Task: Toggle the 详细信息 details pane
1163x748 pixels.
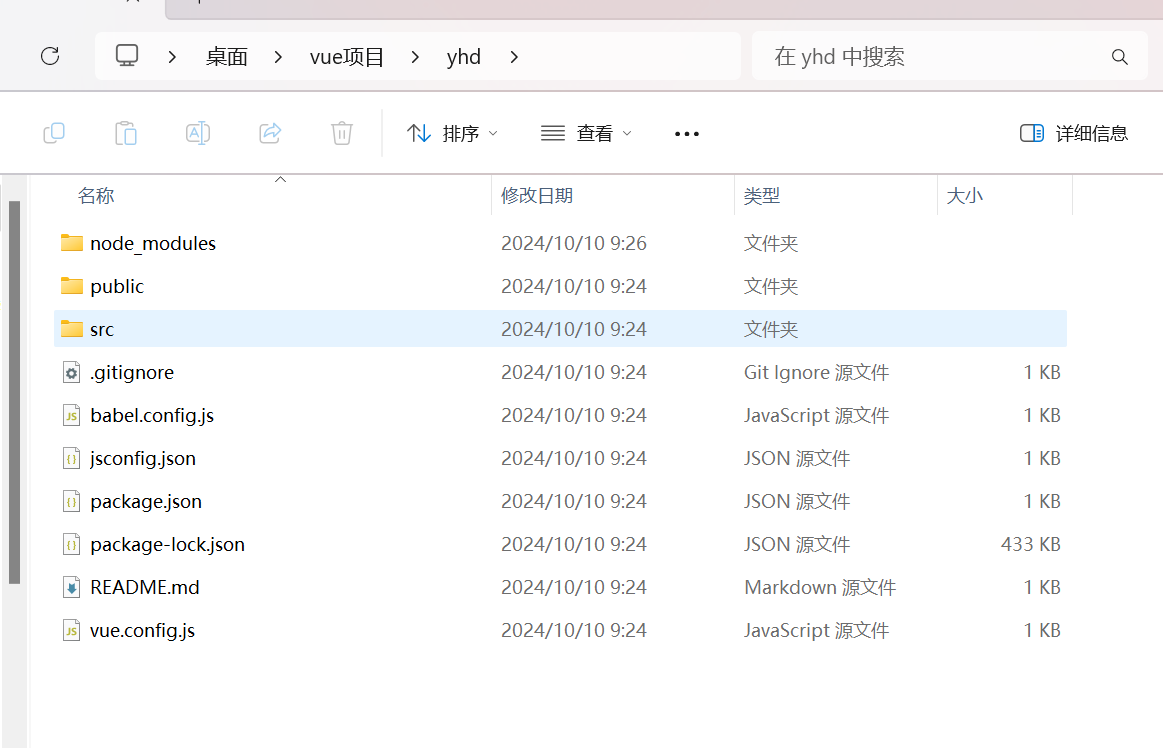Action: point(1072,132)
